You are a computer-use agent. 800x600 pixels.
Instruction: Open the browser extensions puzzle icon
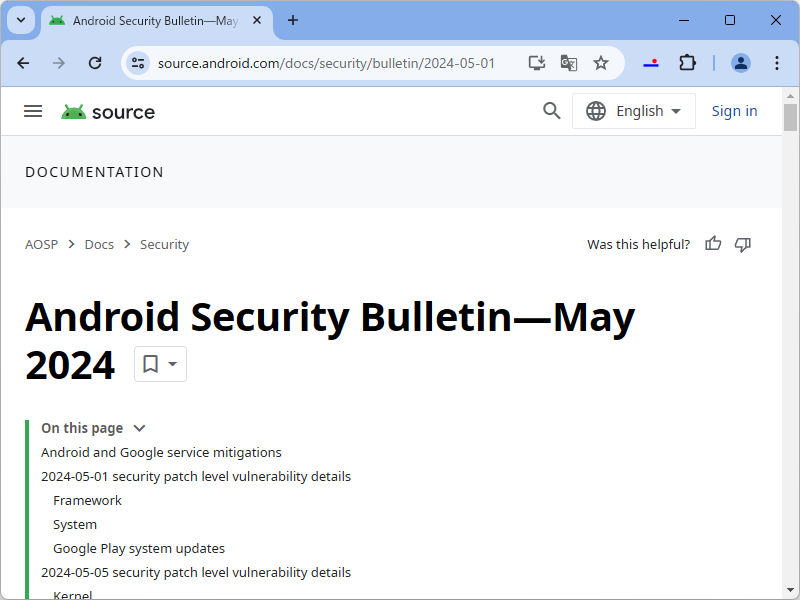pos(687,62)
